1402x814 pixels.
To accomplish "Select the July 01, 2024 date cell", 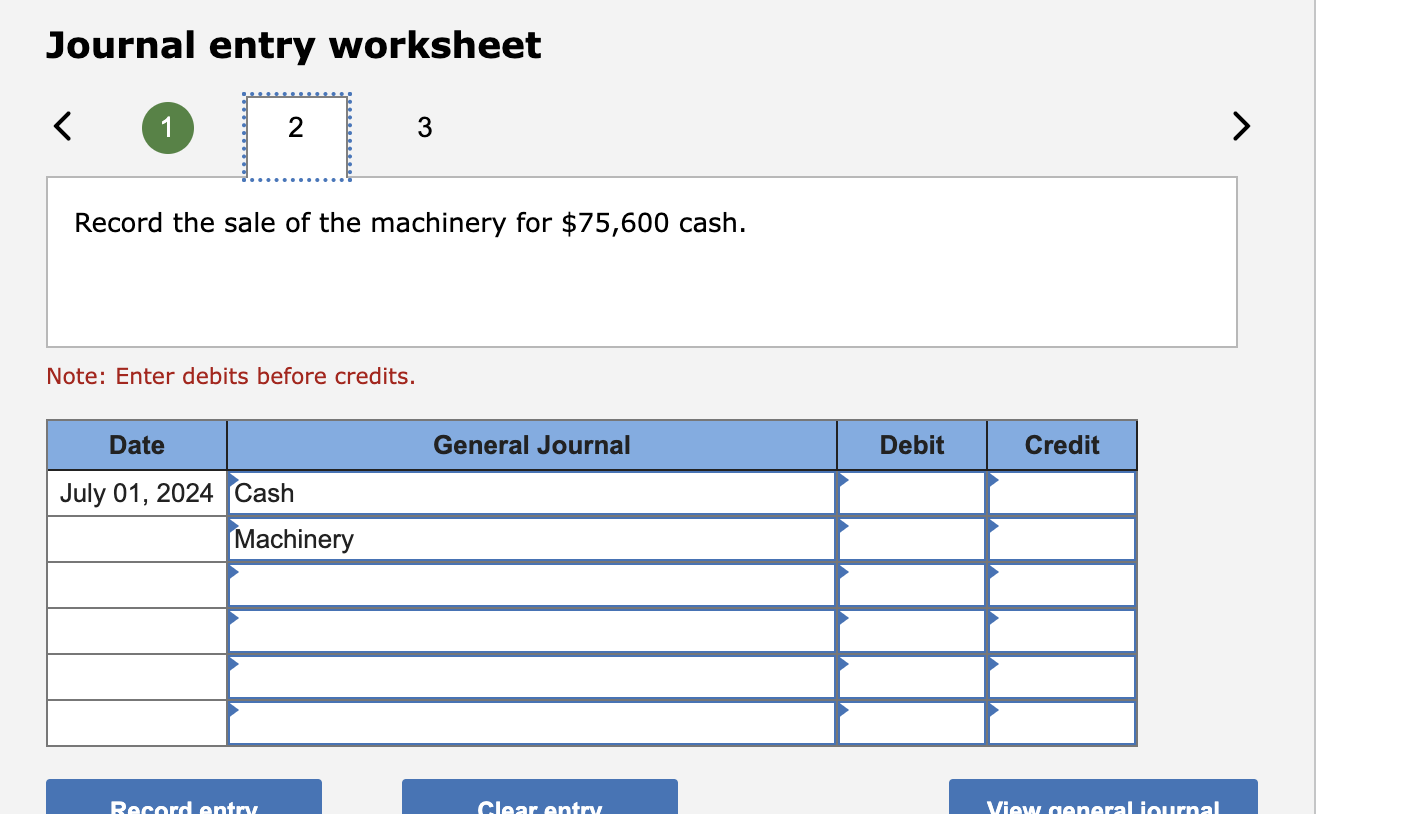I will (136, 493).
